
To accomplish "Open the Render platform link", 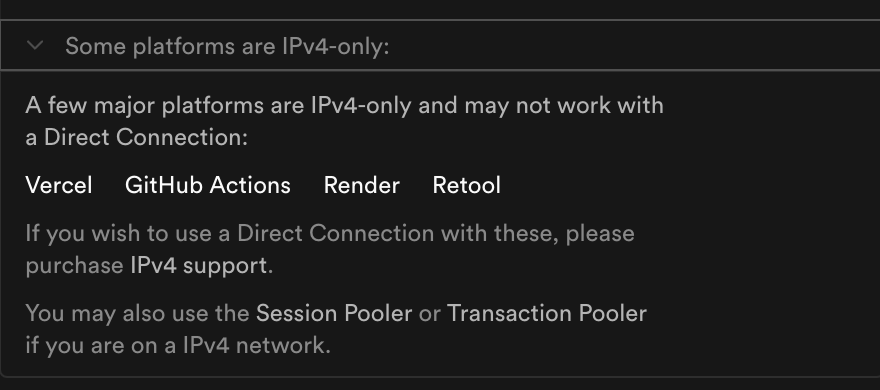I will [361, 185].
